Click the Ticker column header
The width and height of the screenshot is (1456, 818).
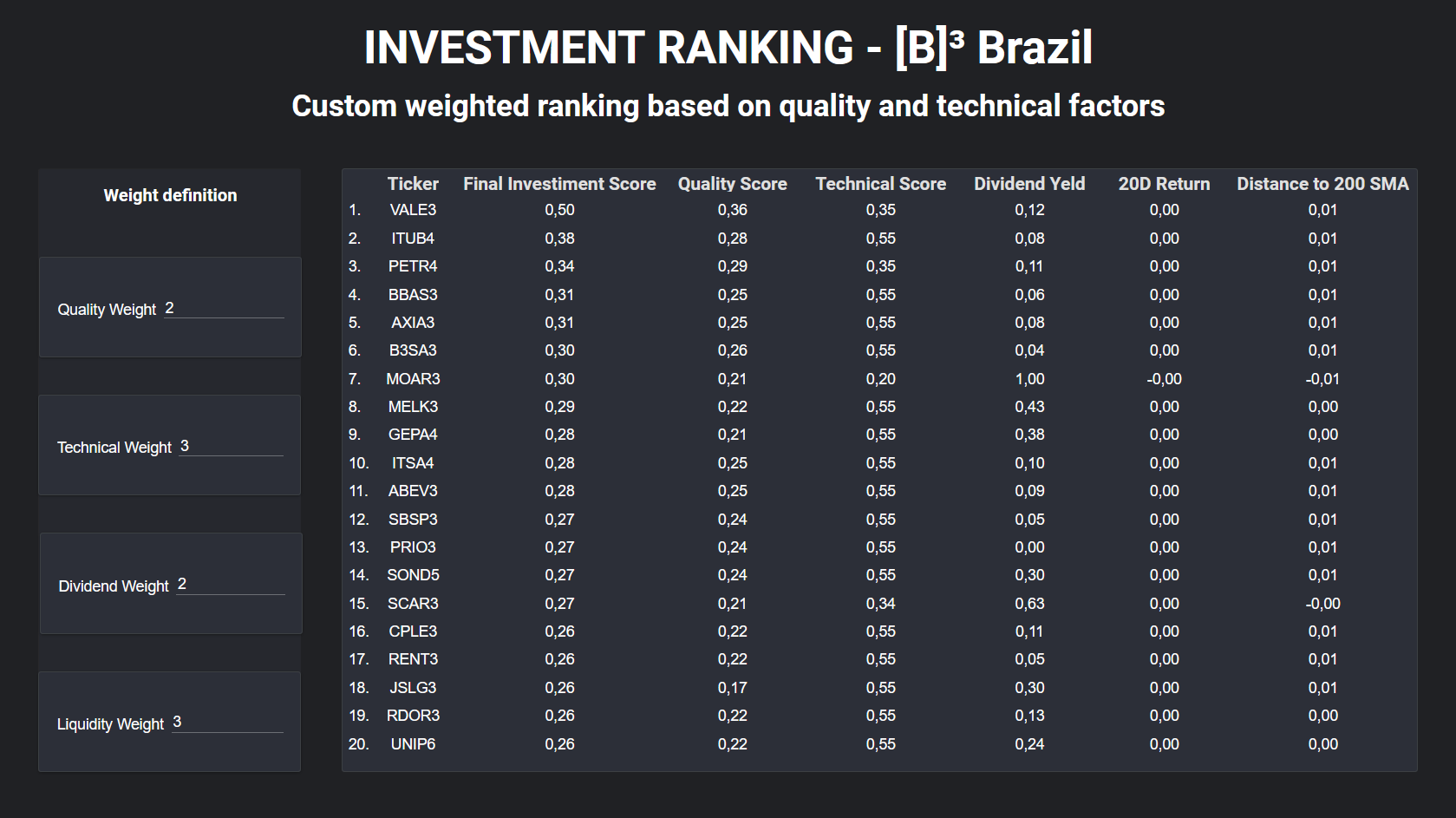click(413, 184)
